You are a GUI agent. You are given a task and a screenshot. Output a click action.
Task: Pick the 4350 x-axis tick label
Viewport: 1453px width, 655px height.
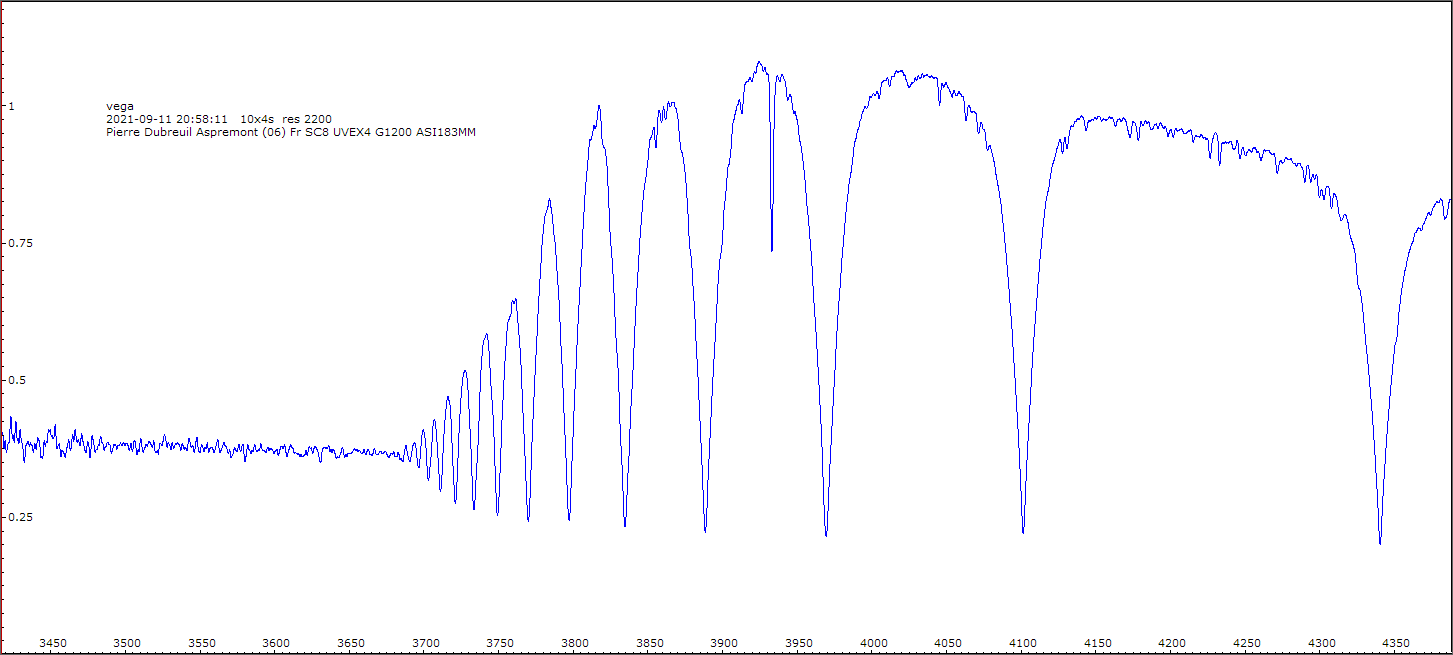1396,643
